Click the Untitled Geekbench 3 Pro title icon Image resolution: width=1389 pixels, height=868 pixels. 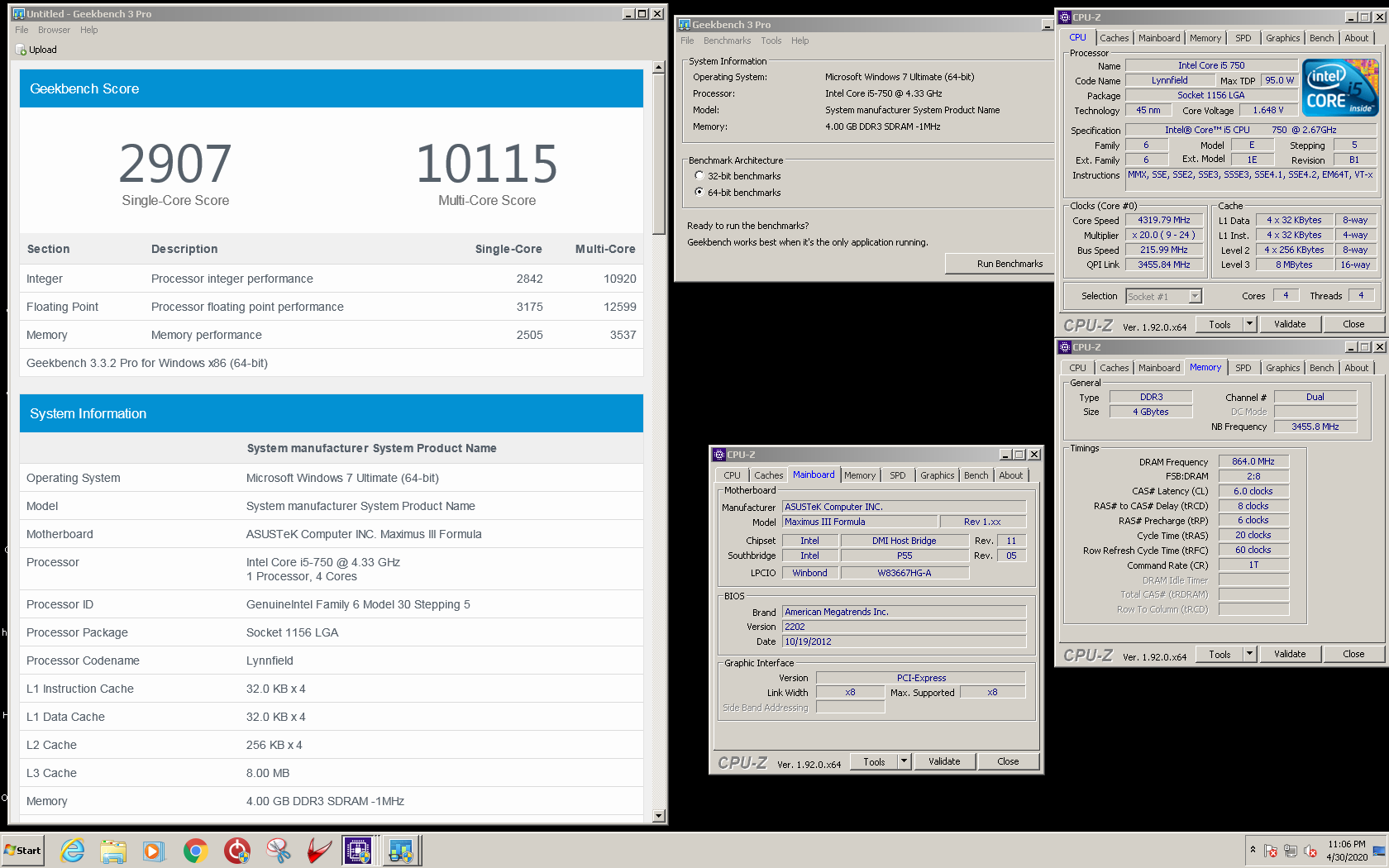[x=18, y=13]
